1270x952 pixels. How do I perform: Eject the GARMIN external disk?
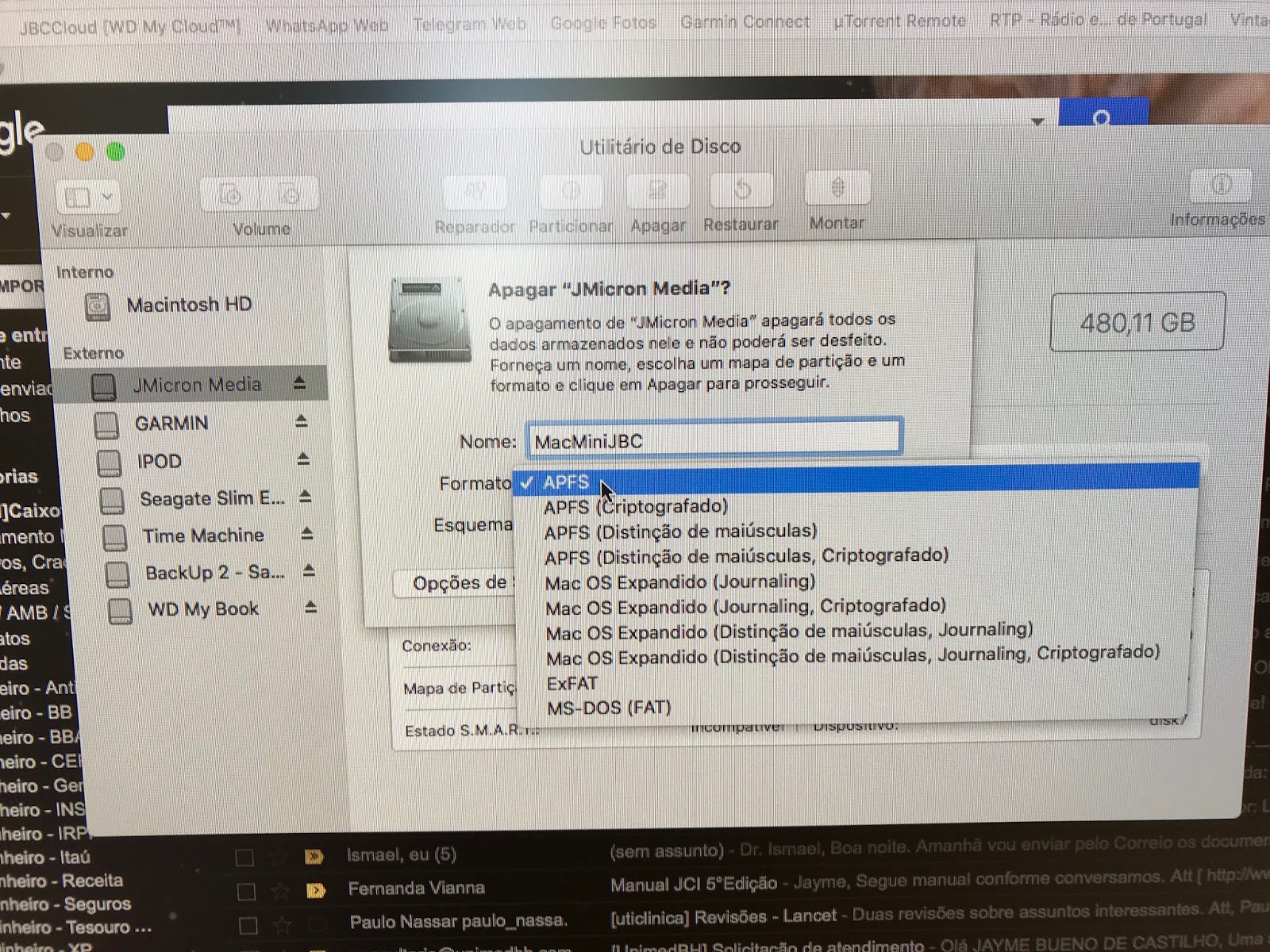(302, 421)
